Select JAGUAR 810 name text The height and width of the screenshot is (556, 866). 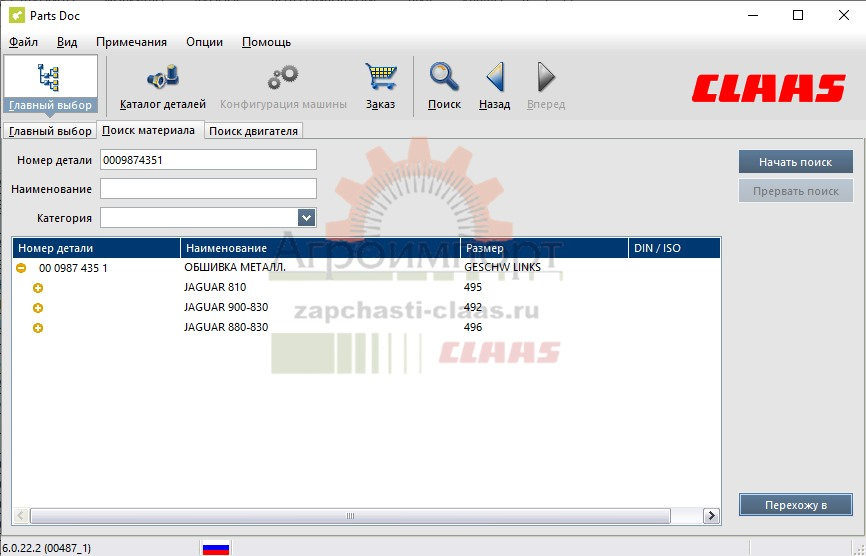tap(215, 287)
